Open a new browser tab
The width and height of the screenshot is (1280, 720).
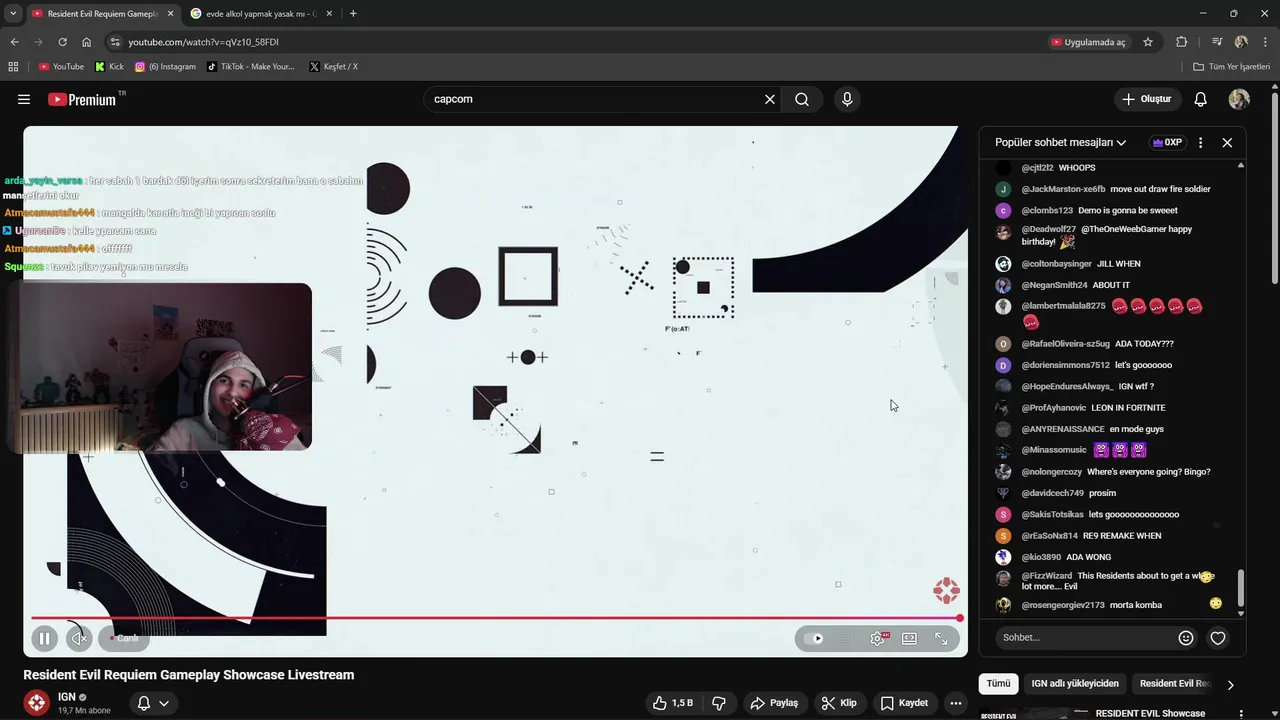[x=353, y=14]
